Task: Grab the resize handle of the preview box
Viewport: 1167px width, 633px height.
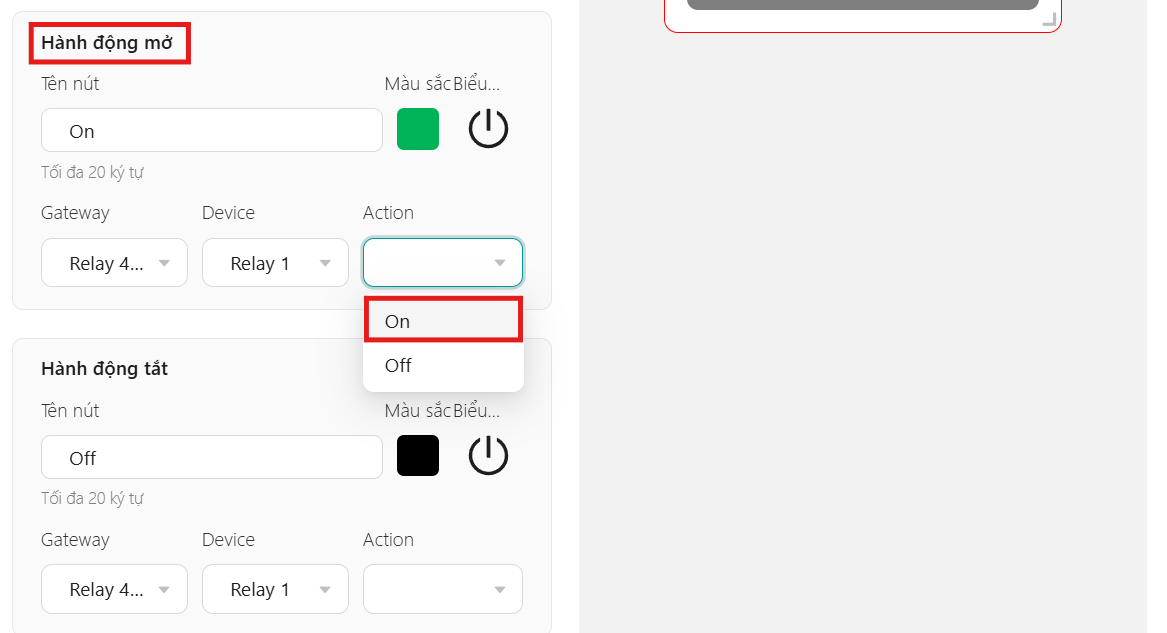Action: tap(1049, 20)
